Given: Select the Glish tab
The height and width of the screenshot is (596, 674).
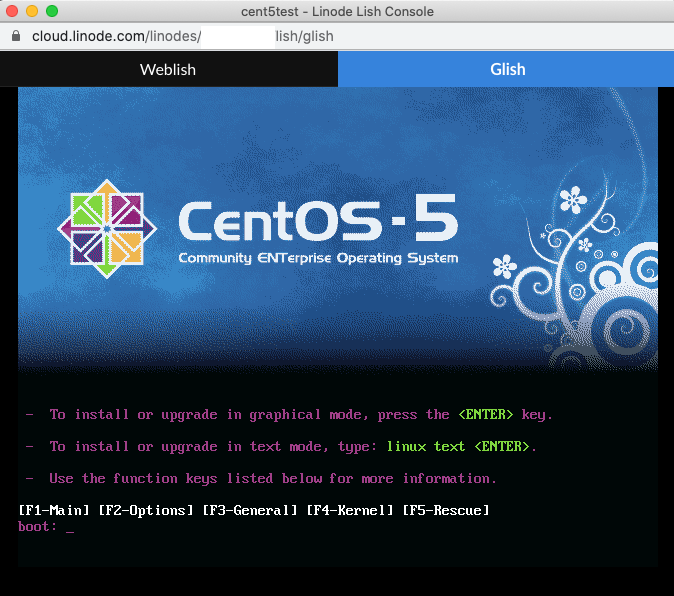Looking at the screenshot, I should click(506, 69).
